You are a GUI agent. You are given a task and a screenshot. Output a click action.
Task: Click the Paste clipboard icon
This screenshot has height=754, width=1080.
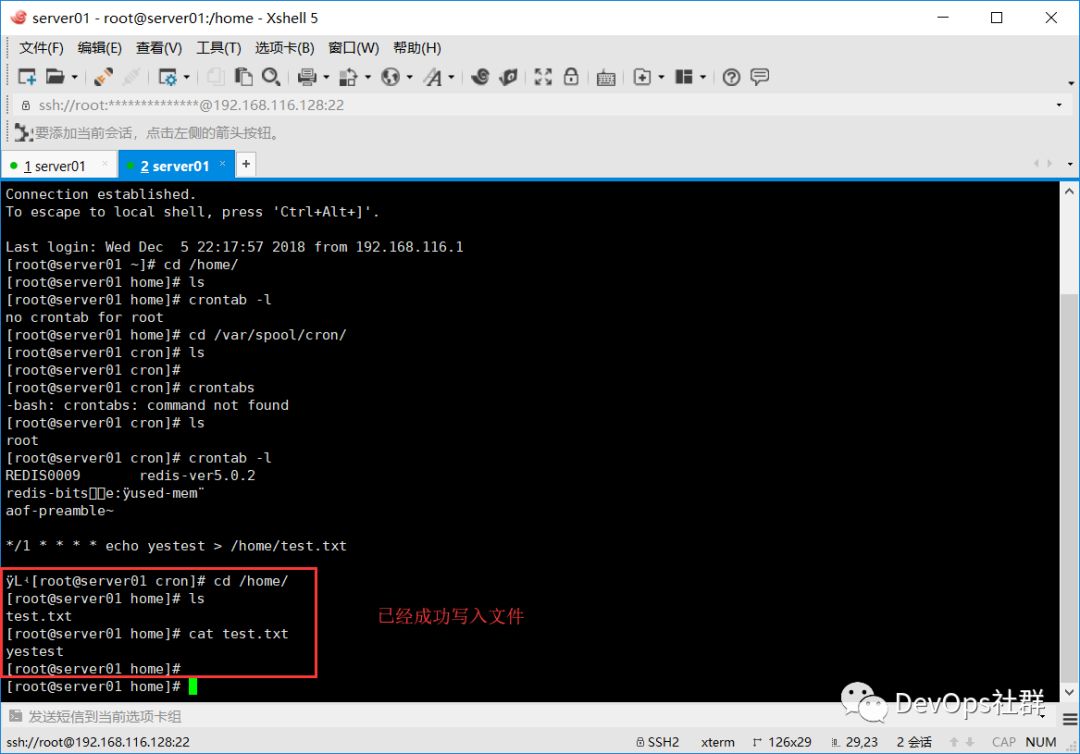pos(243,77)
